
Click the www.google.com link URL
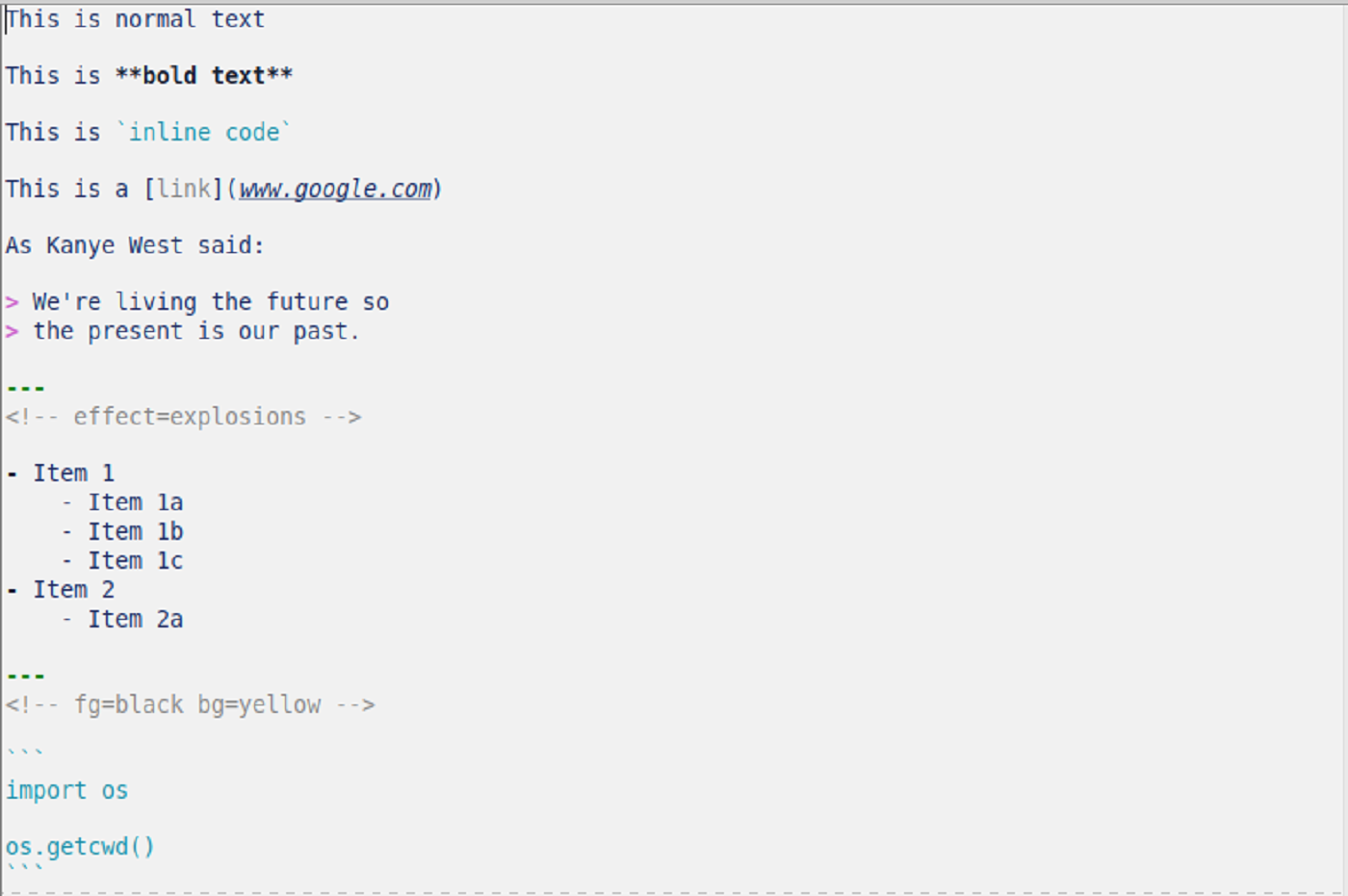pyautogui.click(x=336, y=189)
